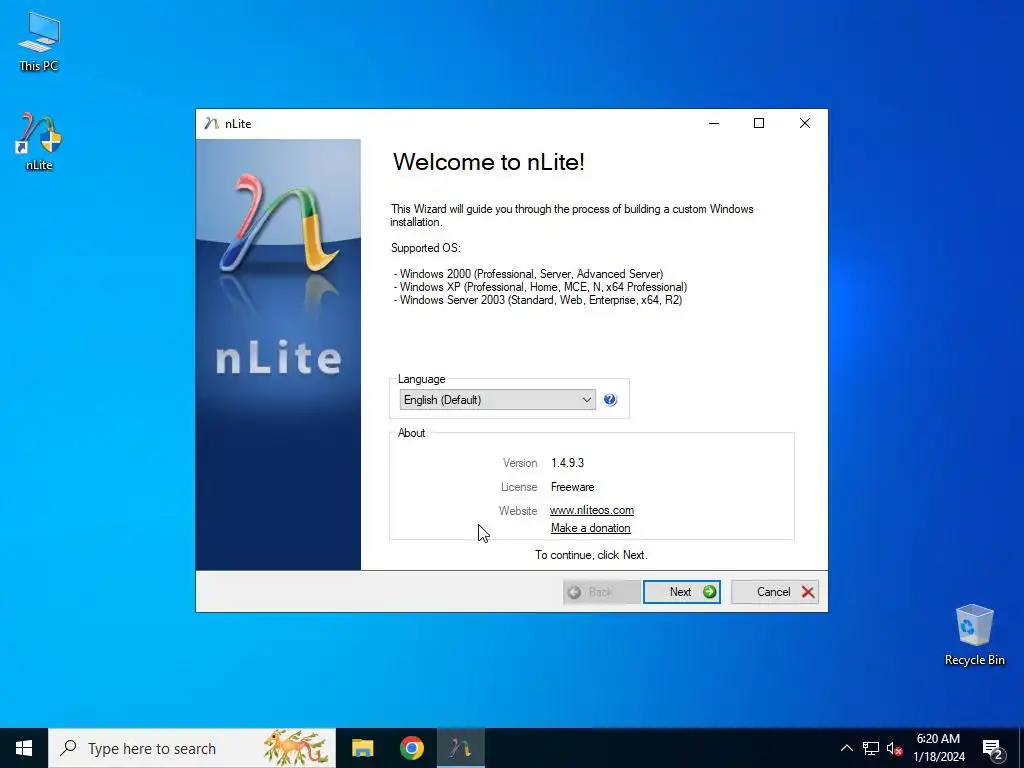Click the Cancel button in nLite
The width and height of the screenshot is (1024, 768).
(775, 592)
